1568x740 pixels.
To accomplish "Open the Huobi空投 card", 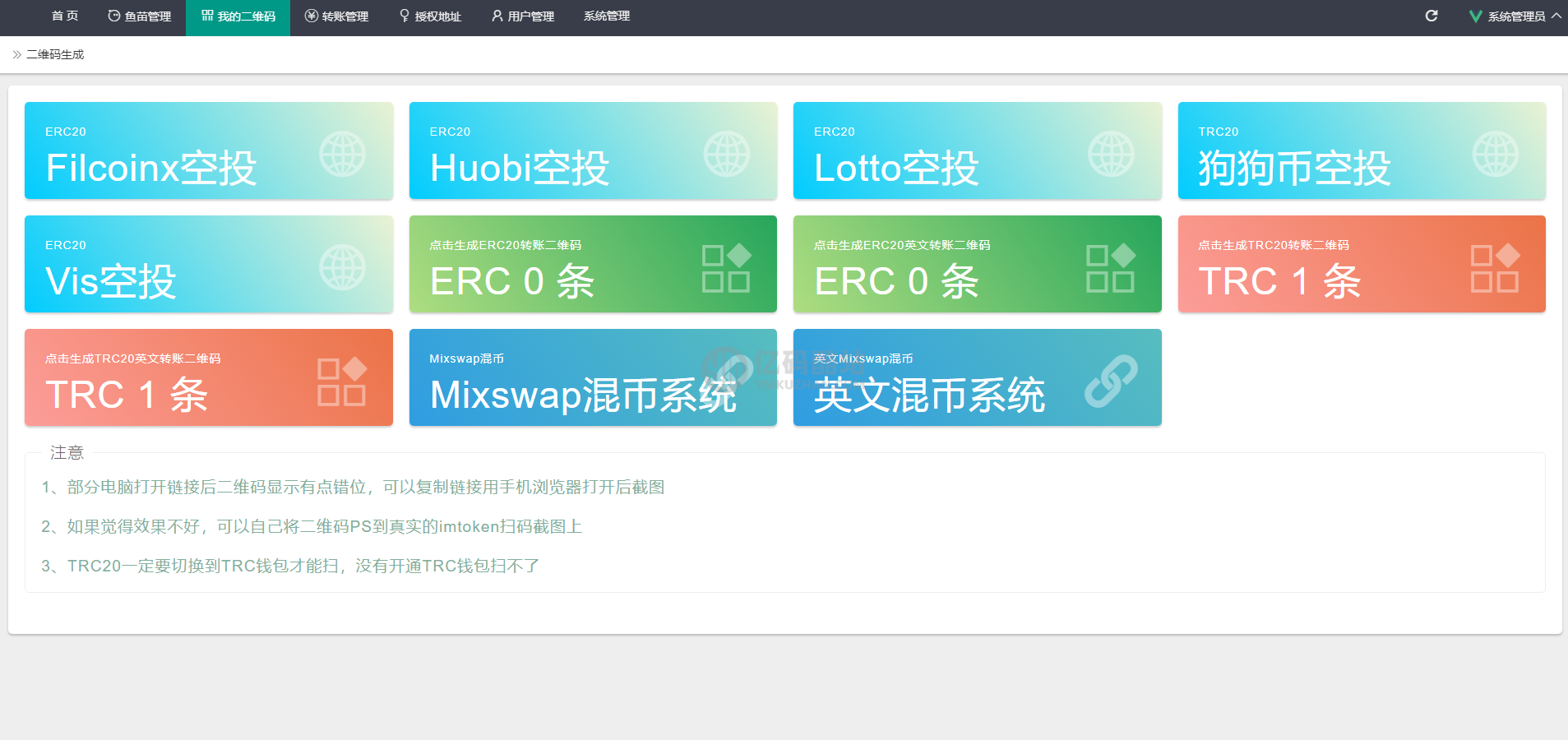I will pyautogui.click(x=593, y=150).
